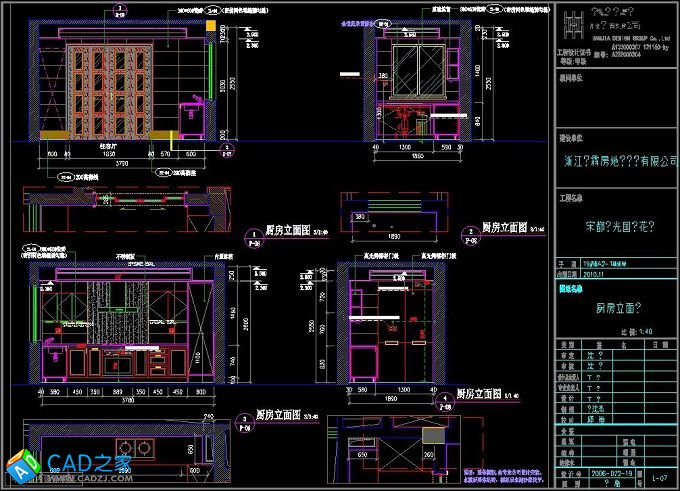Click the 1890 dimension under top-right elevation
This screenshot has width=680, height=491.
pos(395,237)
